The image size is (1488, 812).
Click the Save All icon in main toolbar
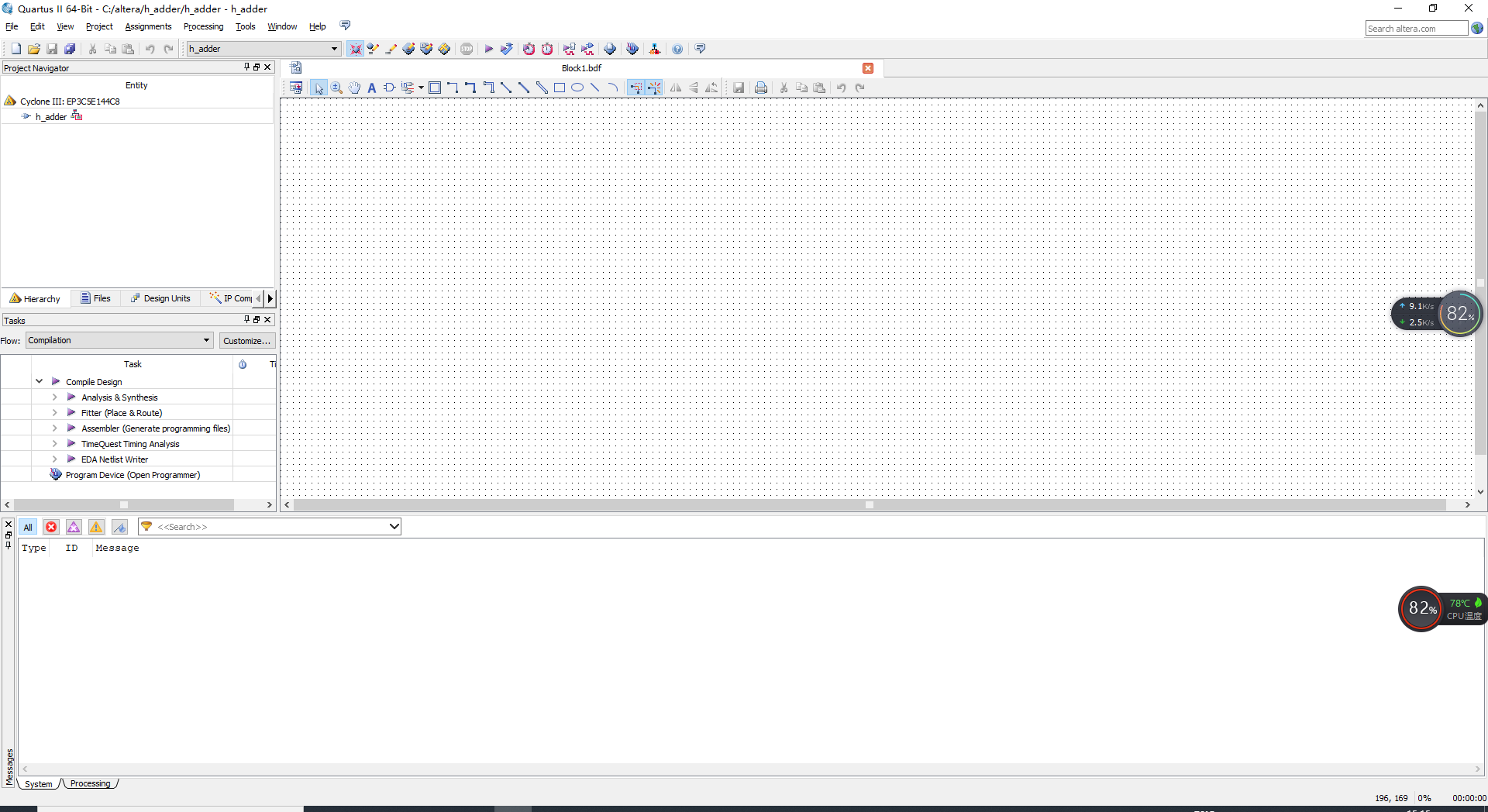click(x=69, y=49)
